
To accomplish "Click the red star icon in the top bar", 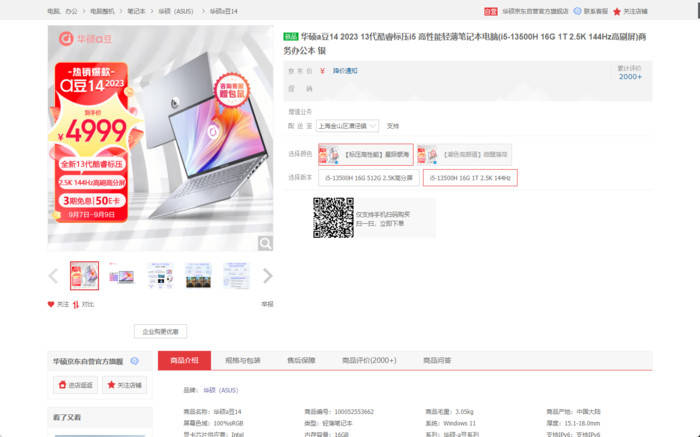I will [x=617, y=12].
